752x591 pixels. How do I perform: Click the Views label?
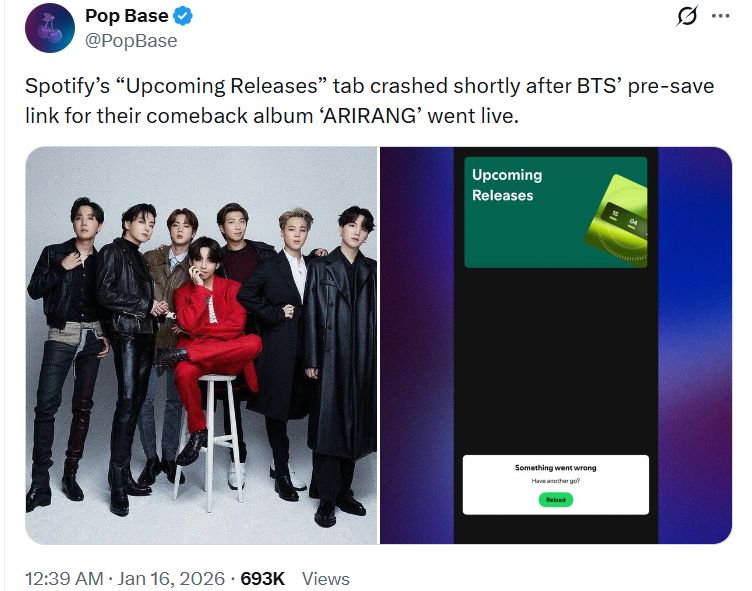[326, 579]
